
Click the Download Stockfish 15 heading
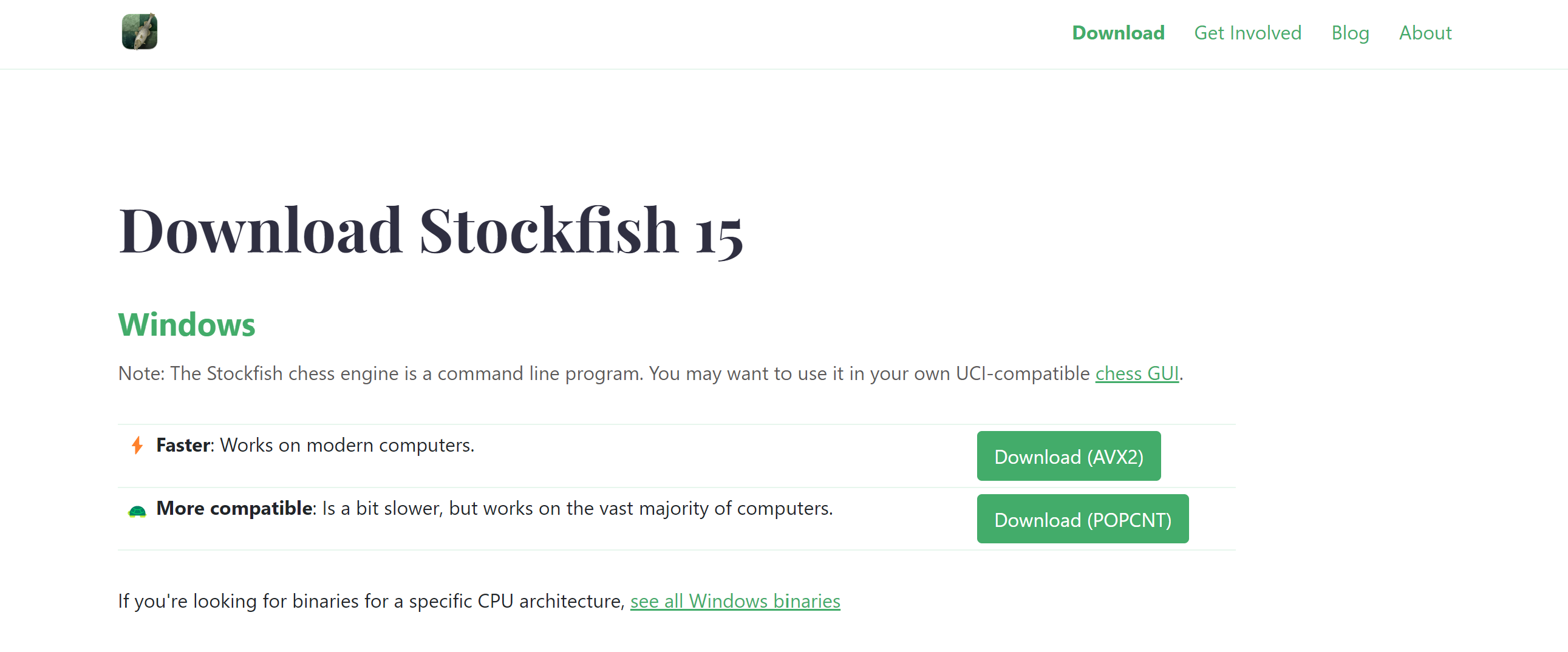pos(431,231)
